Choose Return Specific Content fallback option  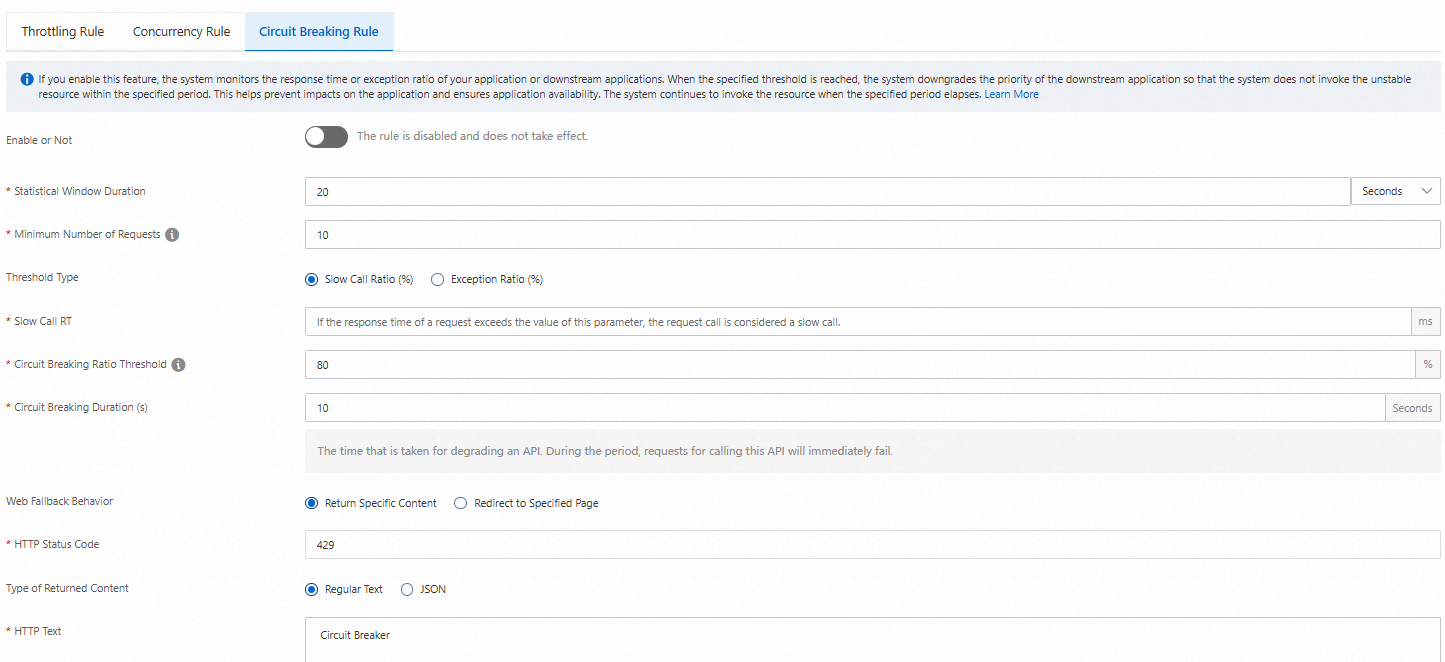click(311, 503)
